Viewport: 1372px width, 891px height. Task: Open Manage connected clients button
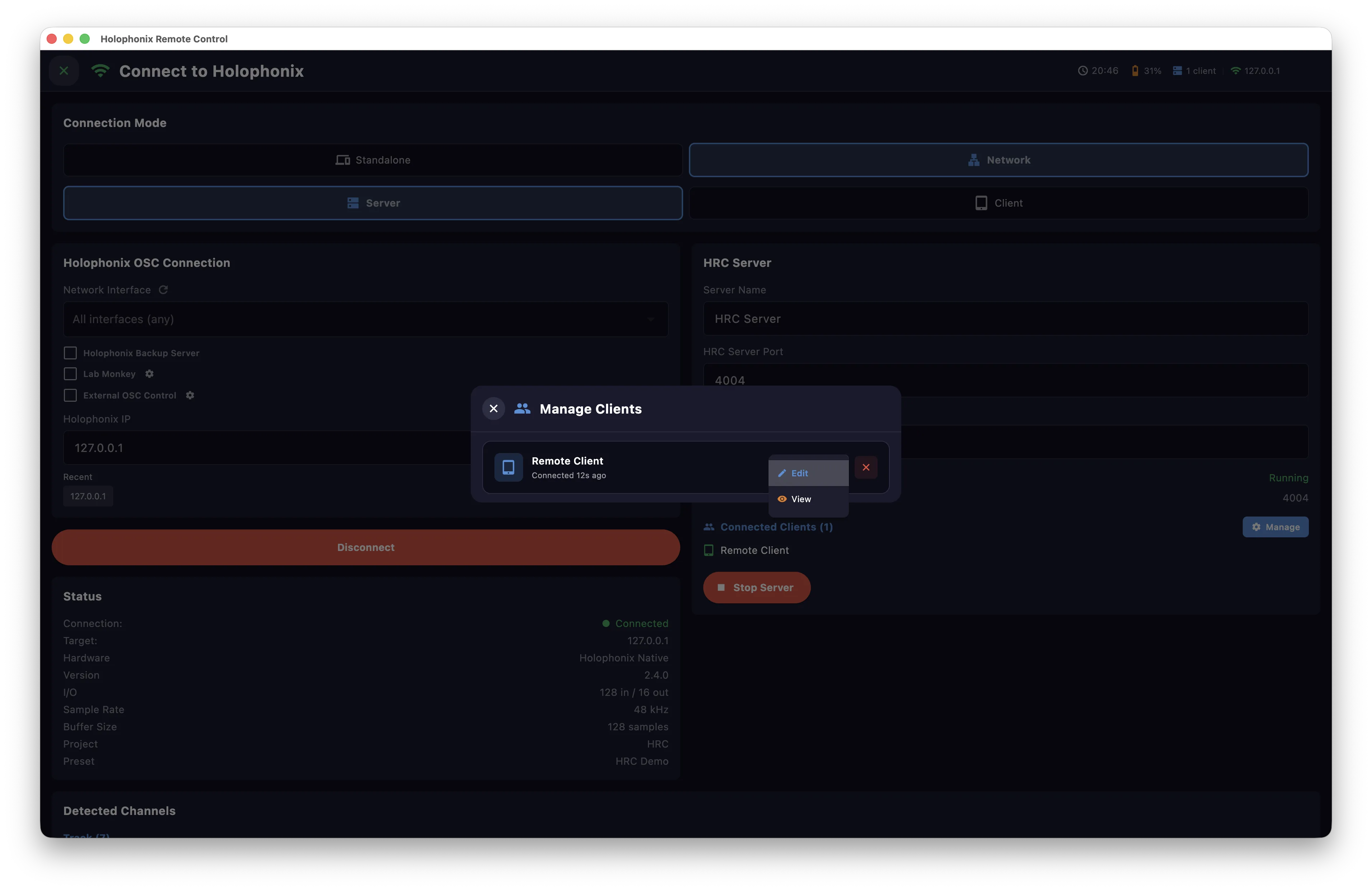(1275, 527)
